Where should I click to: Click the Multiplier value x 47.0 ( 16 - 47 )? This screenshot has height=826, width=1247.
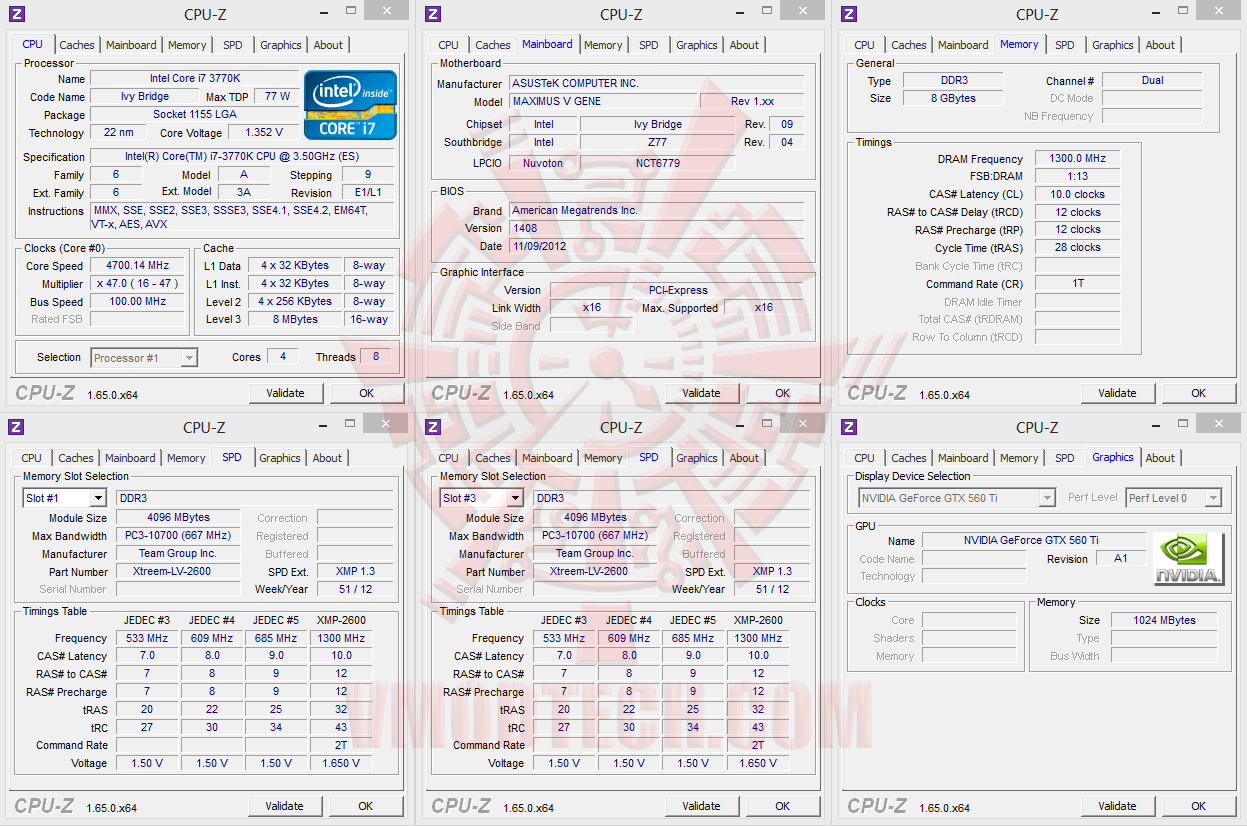coord(137,284)
